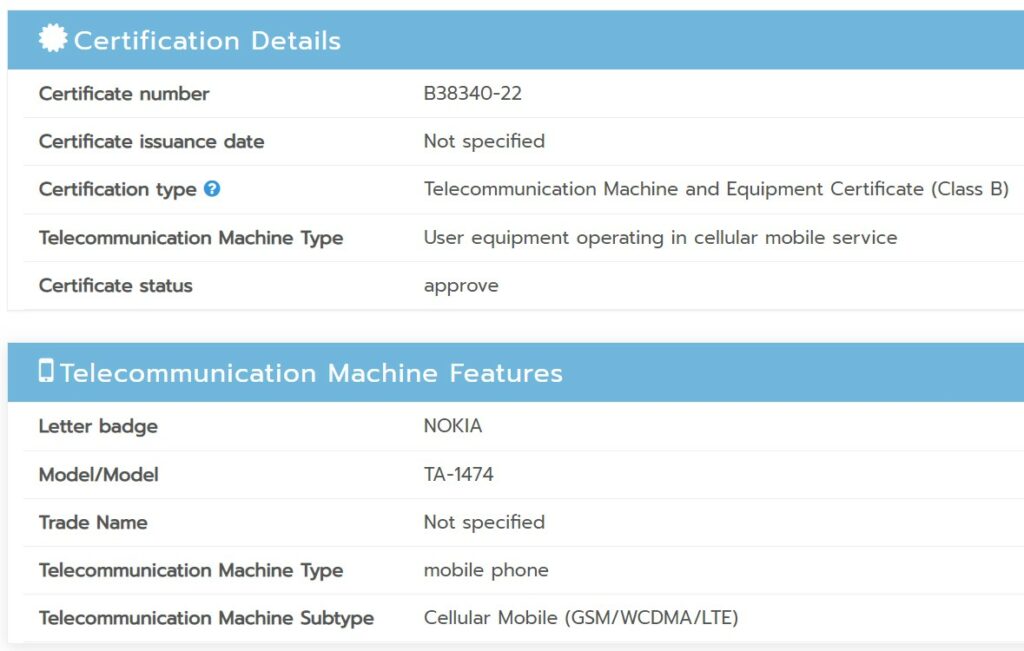
Task: Select issuance date value Not specified
Action: click(484, 141)
